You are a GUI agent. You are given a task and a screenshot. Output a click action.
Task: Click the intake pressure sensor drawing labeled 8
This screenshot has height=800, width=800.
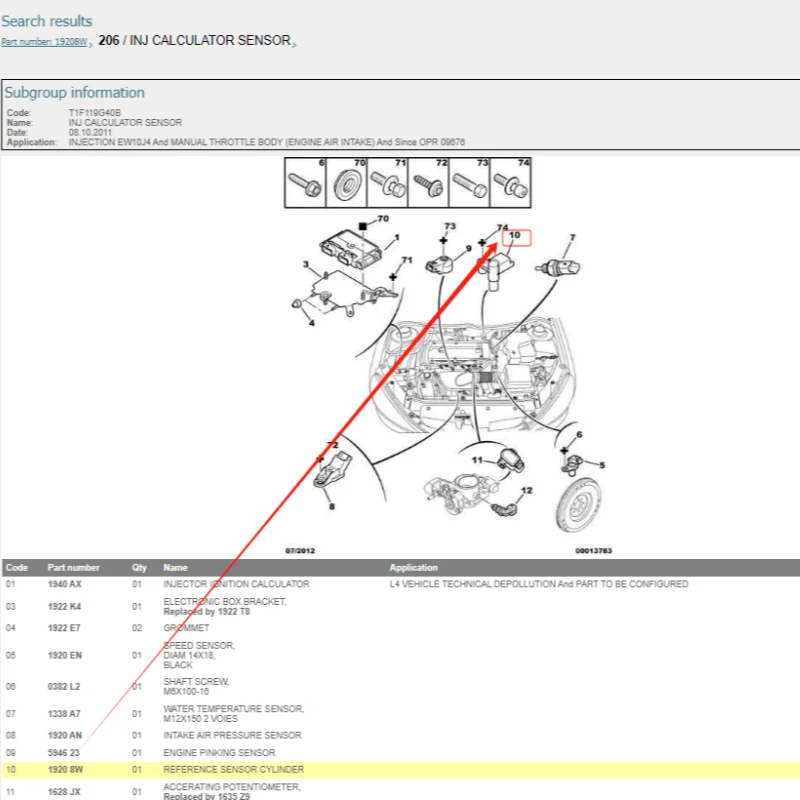(333, 470)
